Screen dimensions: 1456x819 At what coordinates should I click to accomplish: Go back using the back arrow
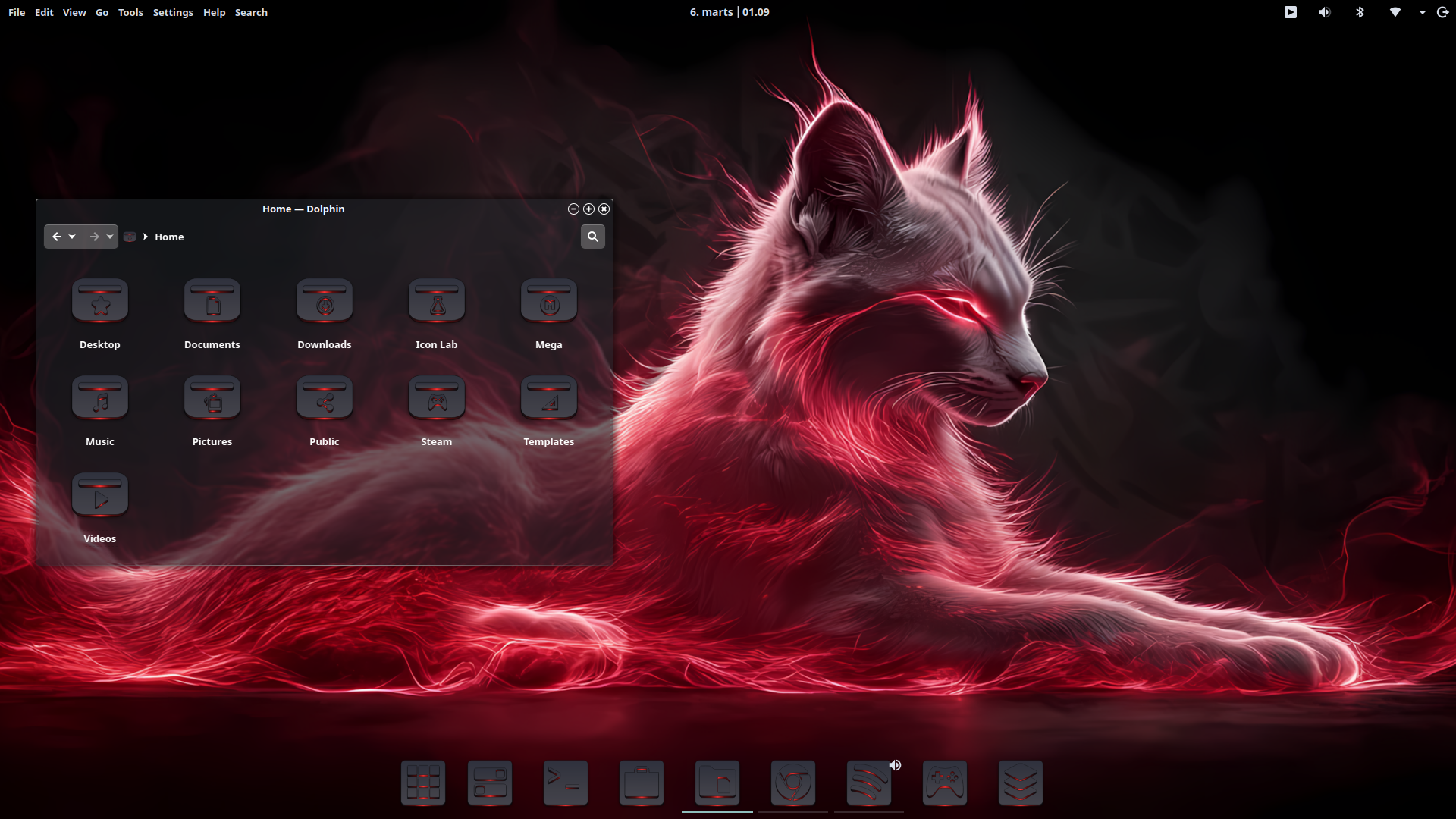click(57, 237)
